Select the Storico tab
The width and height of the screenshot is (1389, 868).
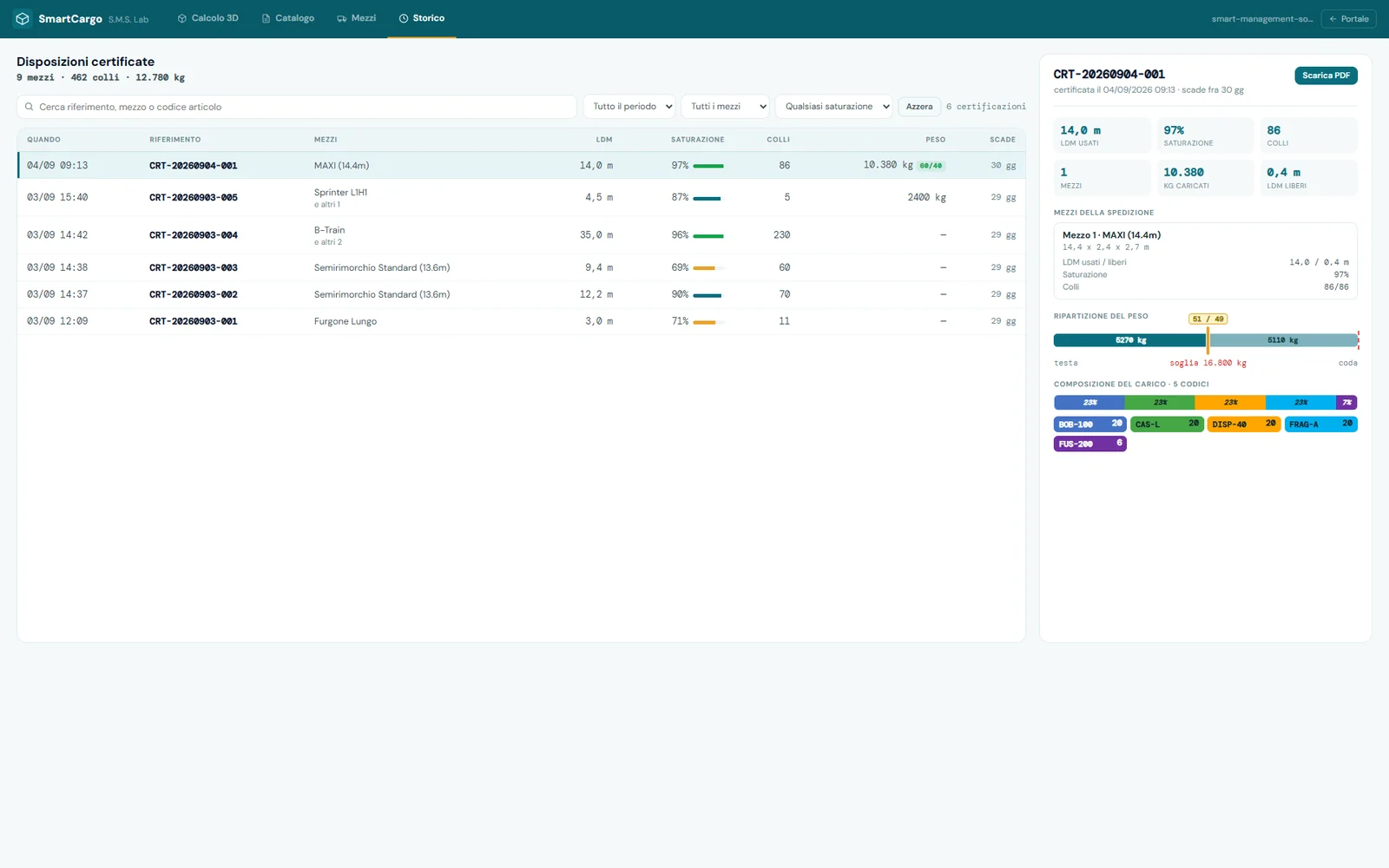pyautogui.click(x=422, y=18)
